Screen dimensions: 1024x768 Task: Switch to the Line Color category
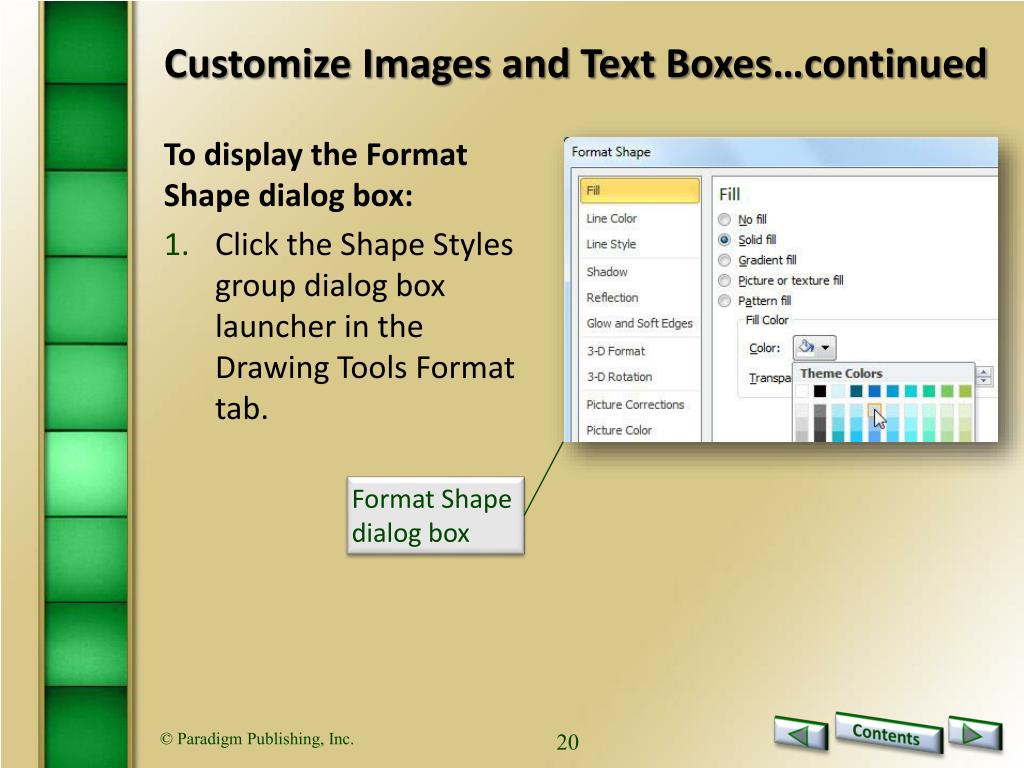639,218
